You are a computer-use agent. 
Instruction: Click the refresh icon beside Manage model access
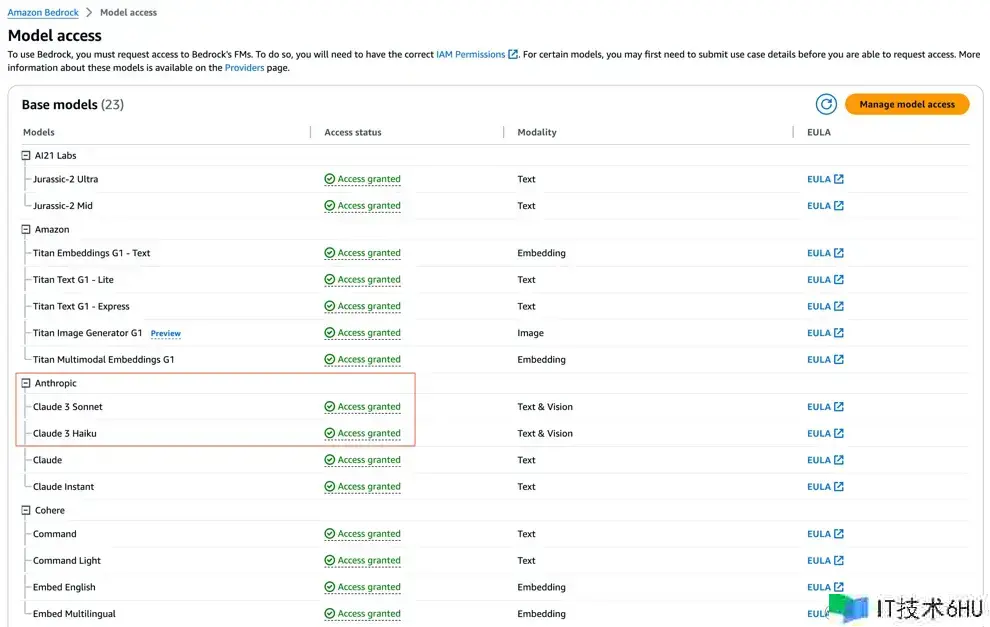coord(825,104)
